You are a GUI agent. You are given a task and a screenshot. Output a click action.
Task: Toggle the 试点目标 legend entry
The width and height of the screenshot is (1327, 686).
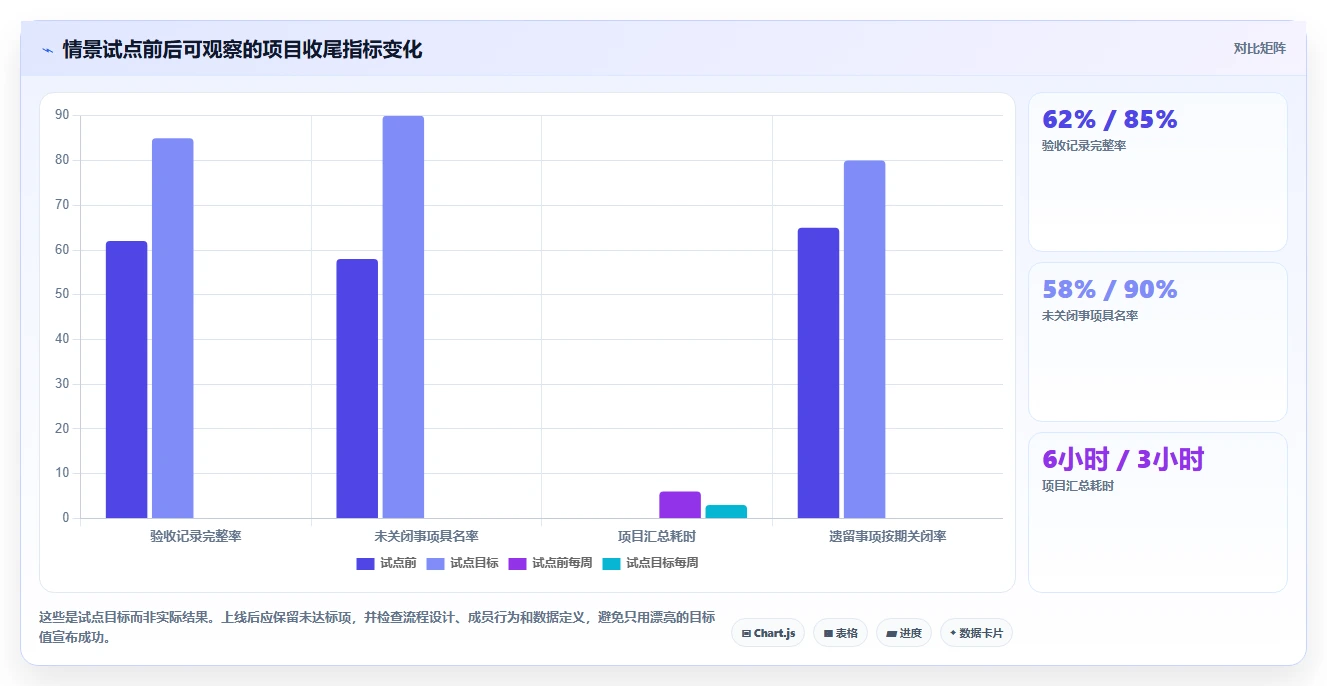coord(462,563)
